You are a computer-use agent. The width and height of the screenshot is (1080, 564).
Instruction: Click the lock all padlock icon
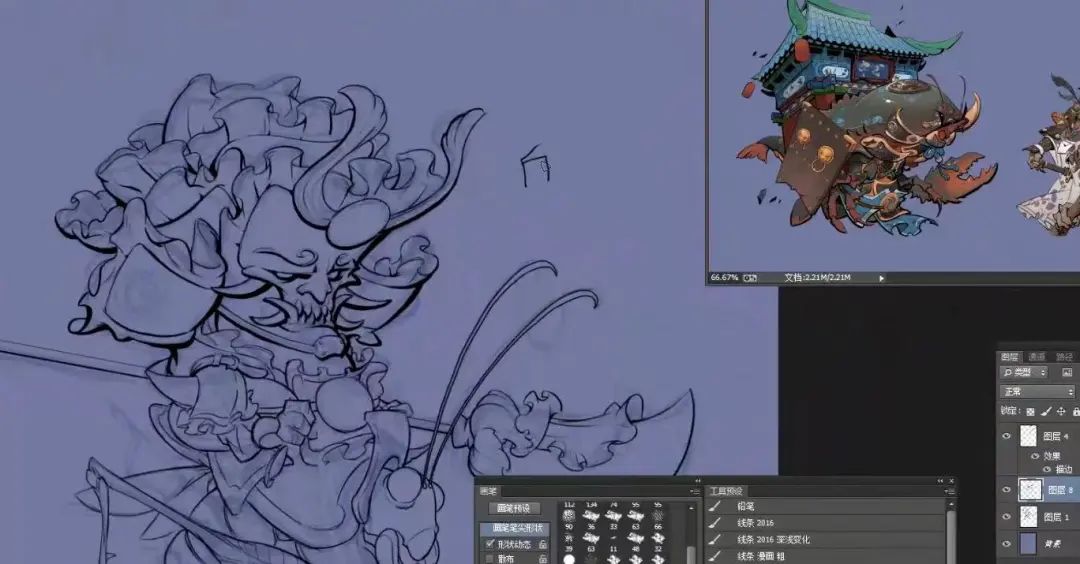pos(1075,411)
